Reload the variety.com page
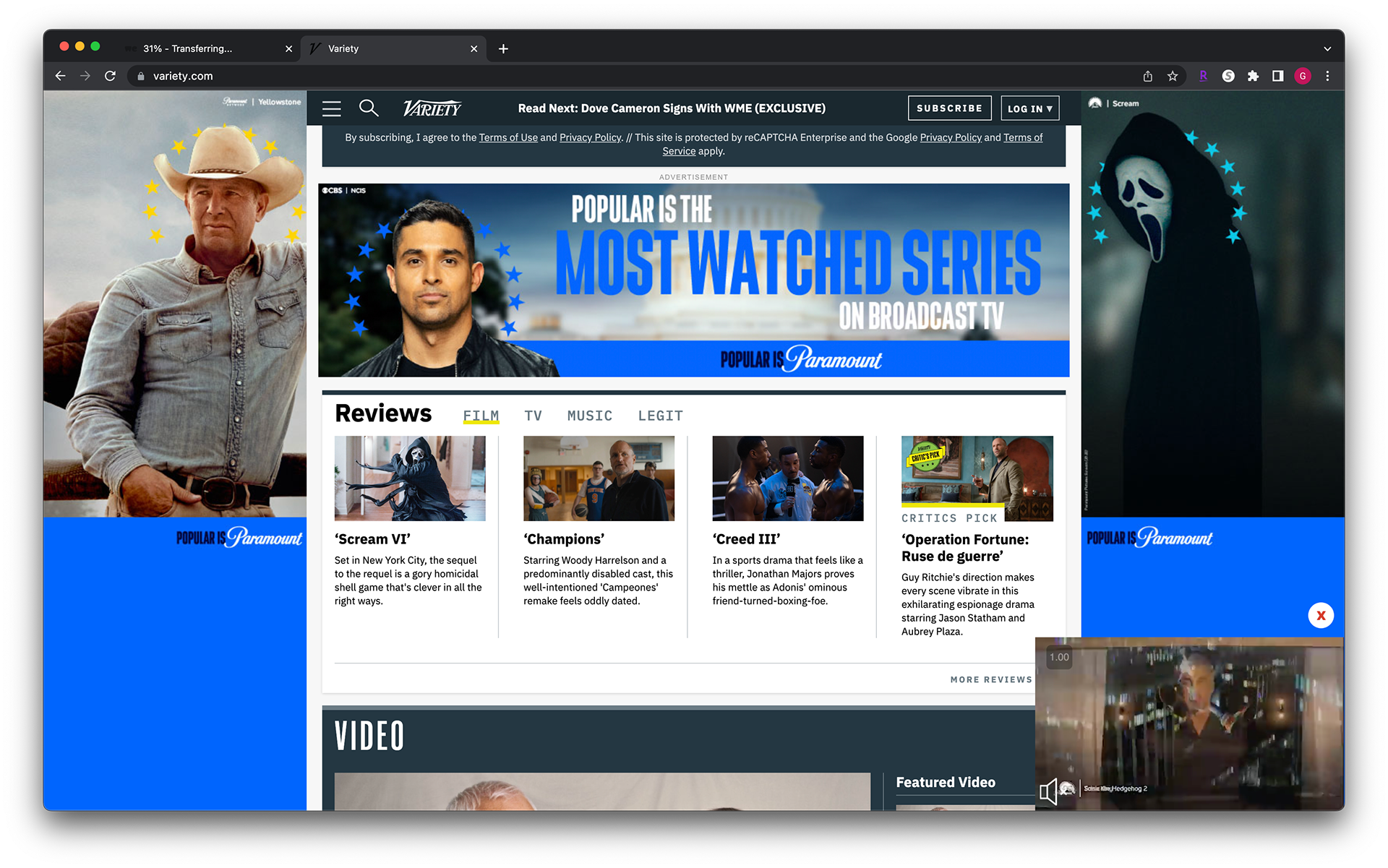 pyautogui.click(x=110, y=76)
